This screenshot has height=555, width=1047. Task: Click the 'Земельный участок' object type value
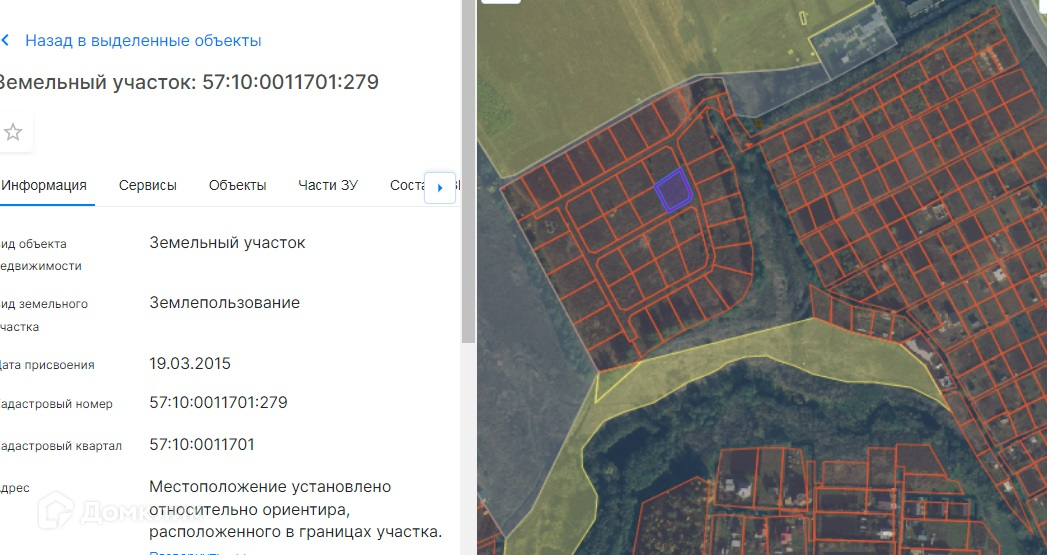click(x=227, y=242)
